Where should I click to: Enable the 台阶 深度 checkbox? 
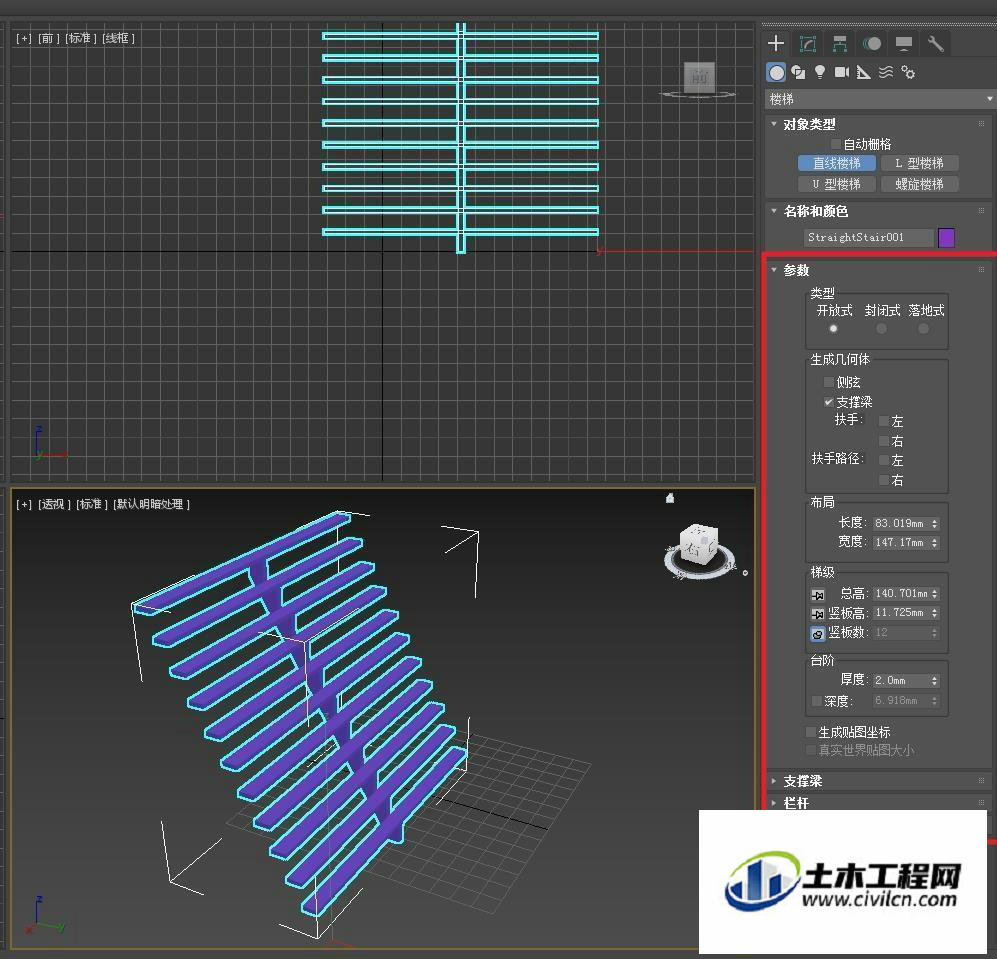pos(817,701)
